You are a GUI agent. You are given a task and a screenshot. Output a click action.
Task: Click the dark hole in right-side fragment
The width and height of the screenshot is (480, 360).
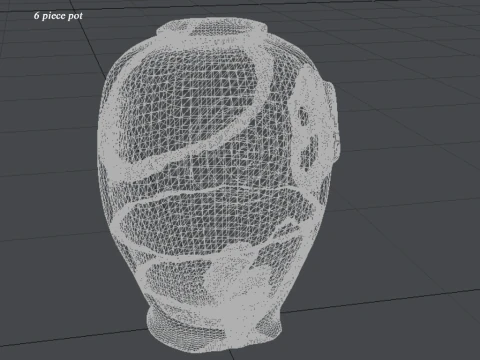point(303,116)
